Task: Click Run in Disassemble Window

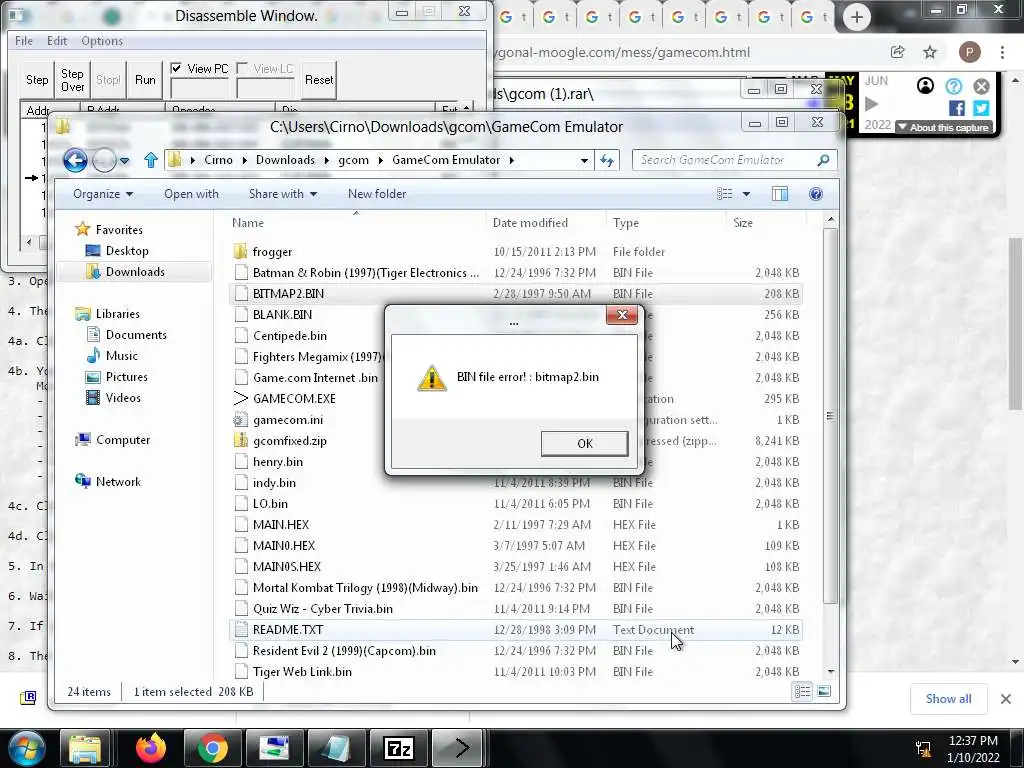Action: click(x=145, y=80)
